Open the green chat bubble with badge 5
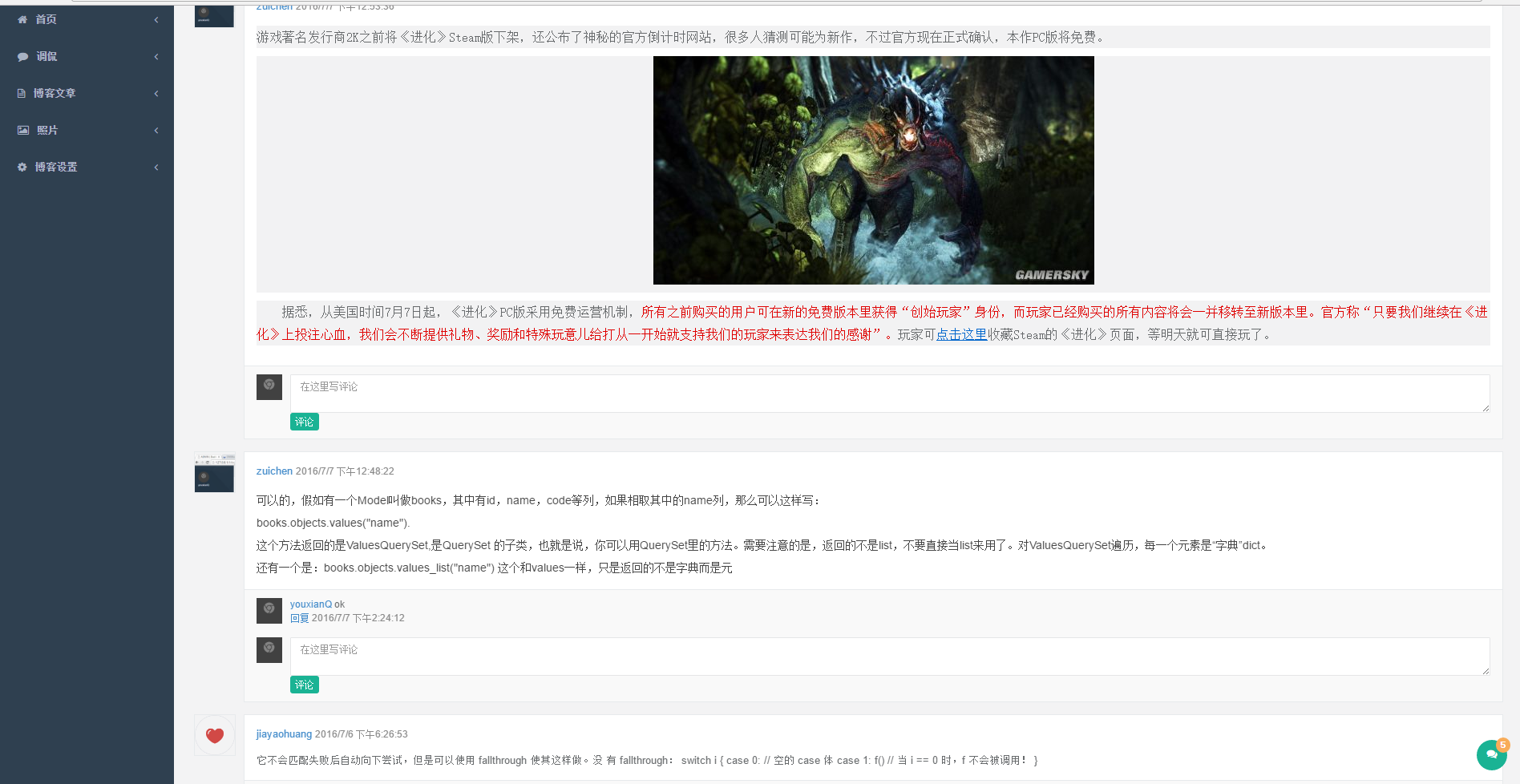 click(1492, 754)
